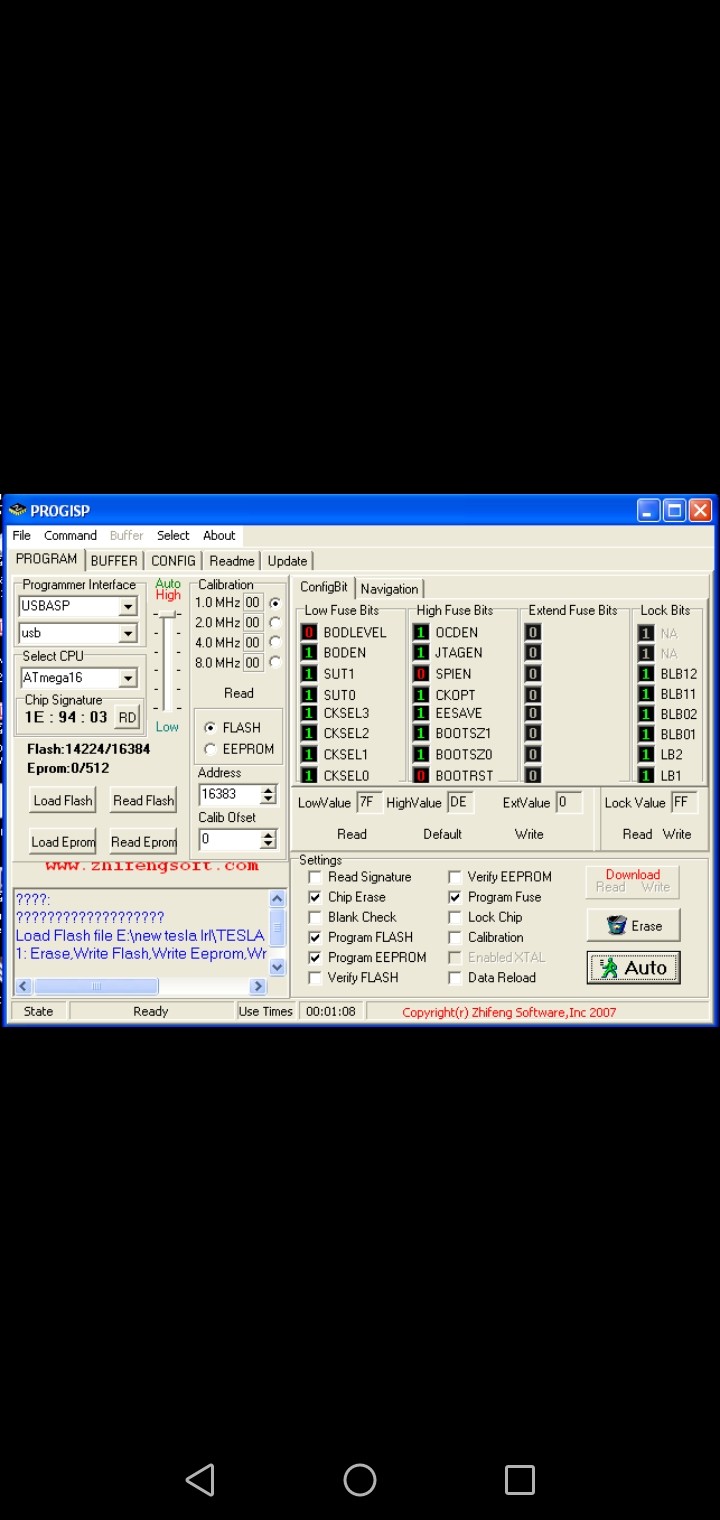Toggle the JTAGEN fuse bit
Viewport: 720px width, 1520px height.
421,653
